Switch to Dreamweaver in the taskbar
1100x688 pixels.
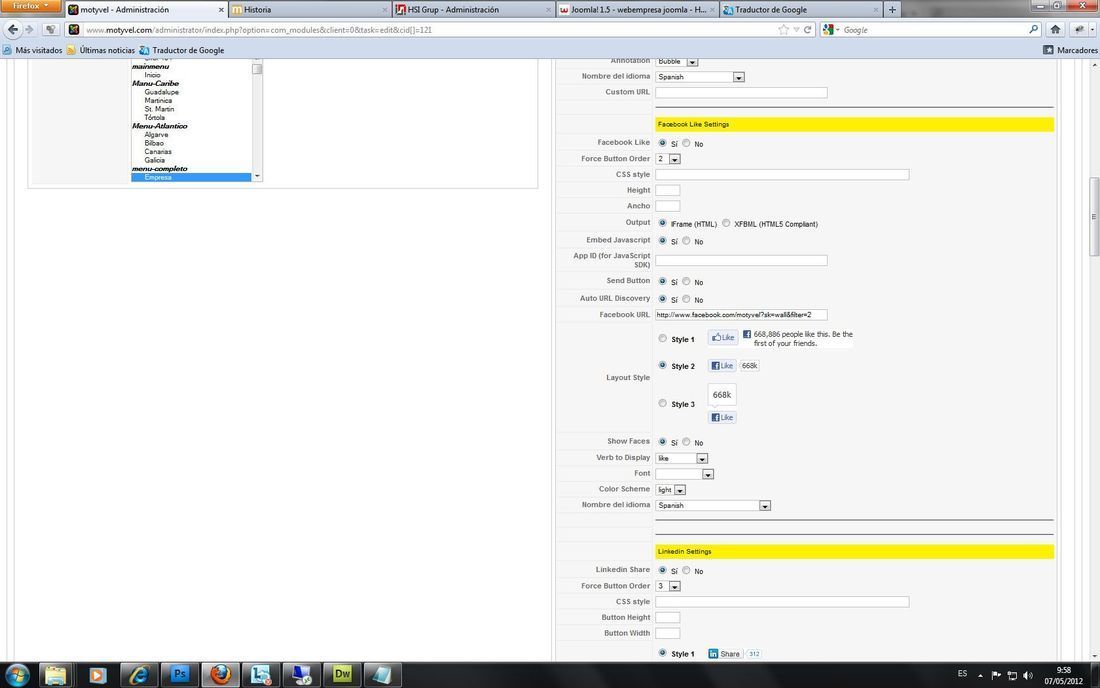tap(342, 675)
